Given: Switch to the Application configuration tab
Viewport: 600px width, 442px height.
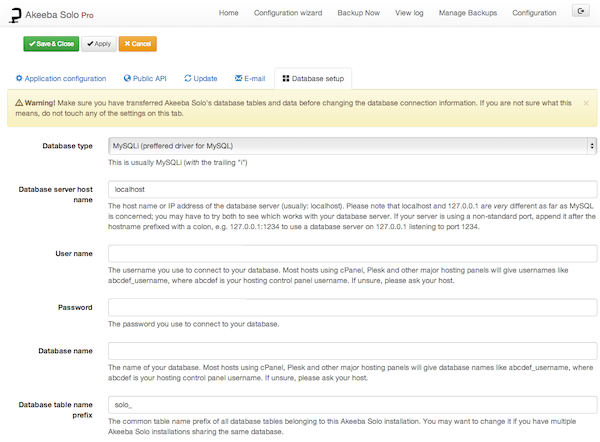Looking at the screenshot, I should click(x=61, y=78).
